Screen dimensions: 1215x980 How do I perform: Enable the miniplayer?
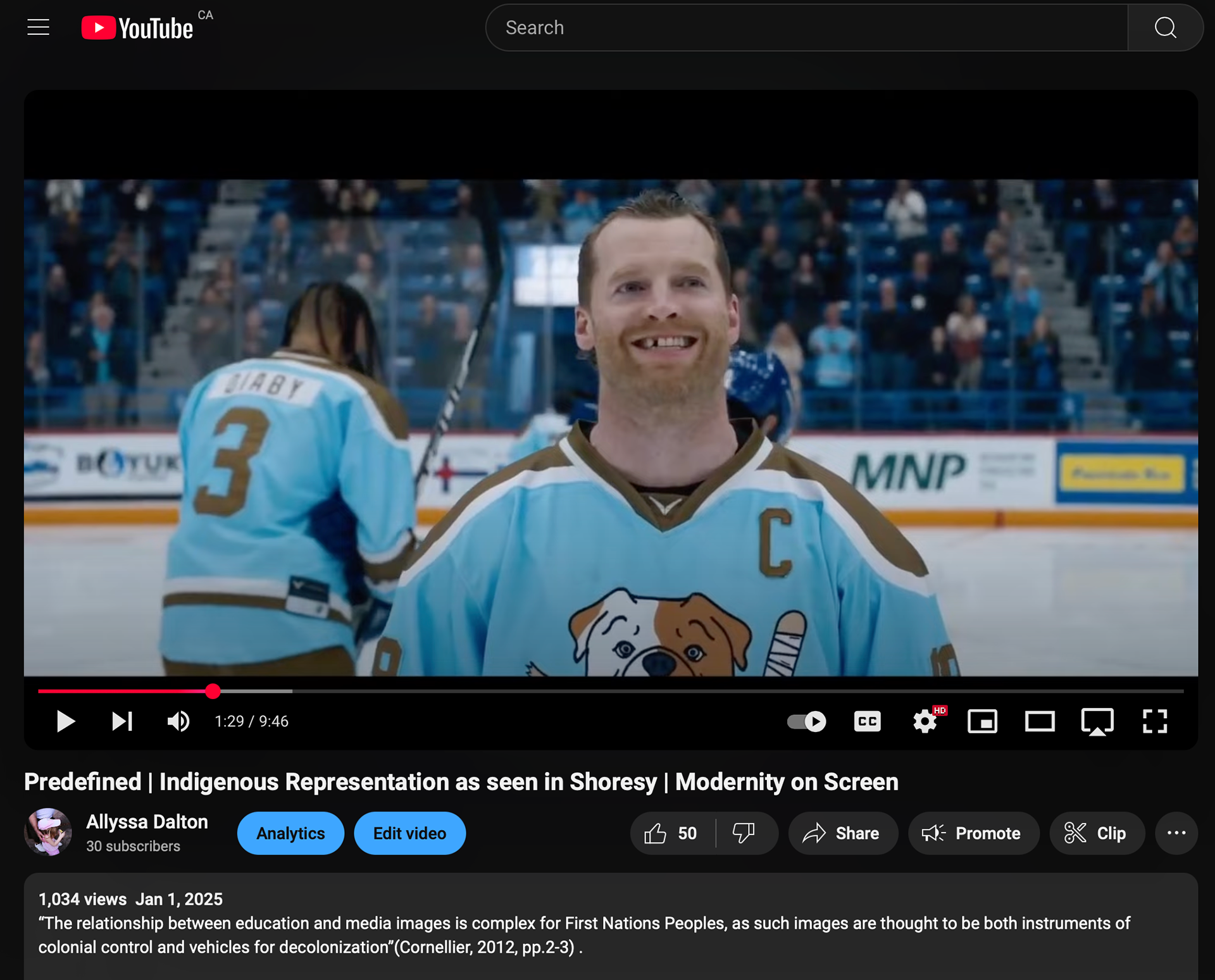tap(982, 721)
